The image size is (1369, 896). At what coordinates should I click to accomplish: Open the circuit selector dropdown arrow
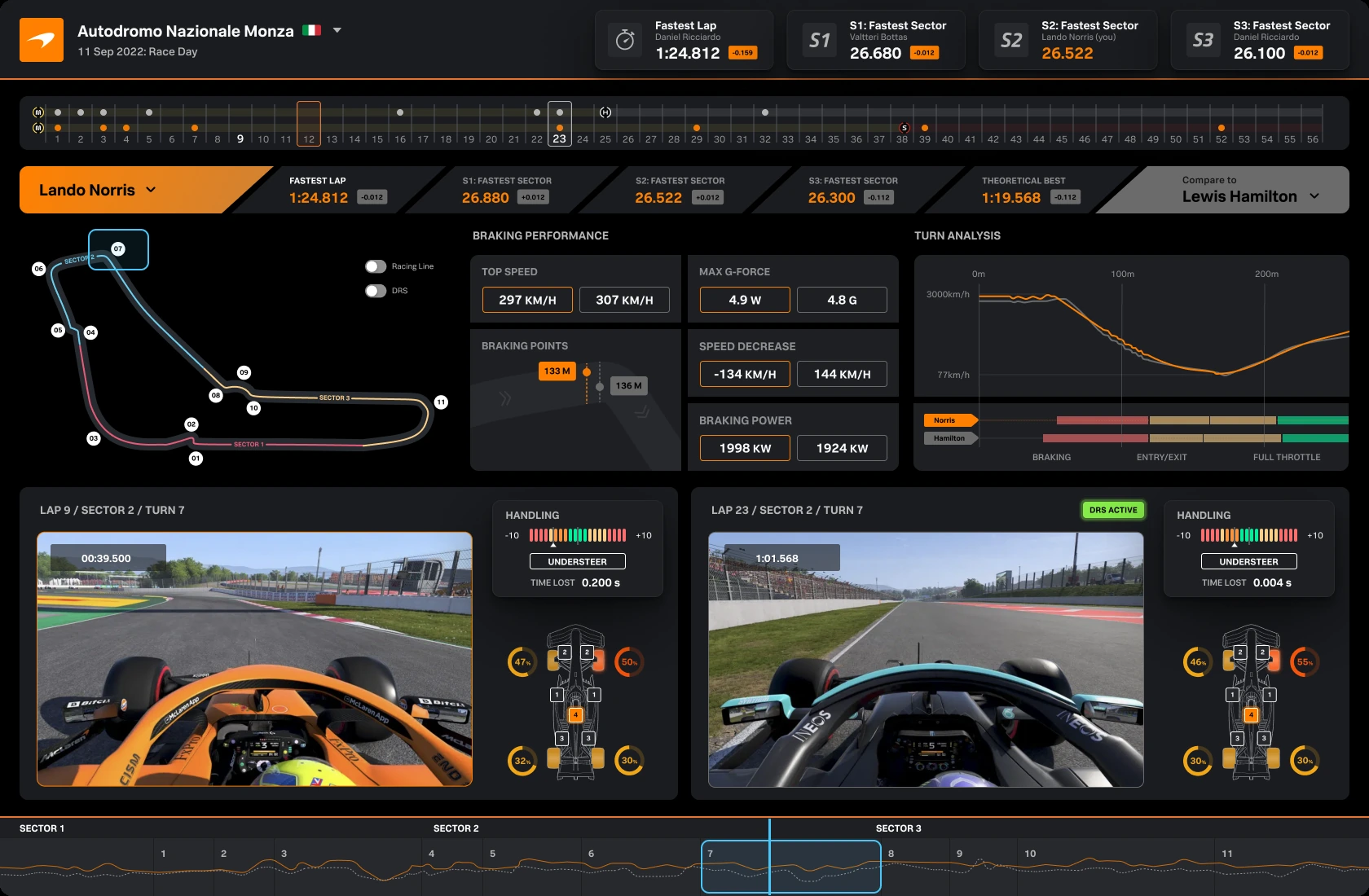[337, 30]
